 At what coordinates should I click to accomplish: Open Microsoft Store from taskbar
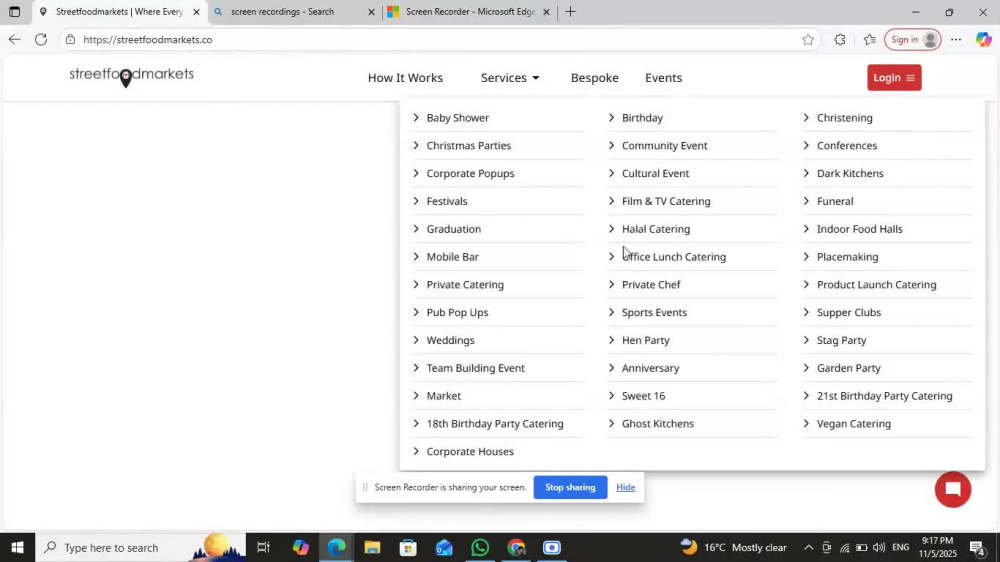[408, 547]
